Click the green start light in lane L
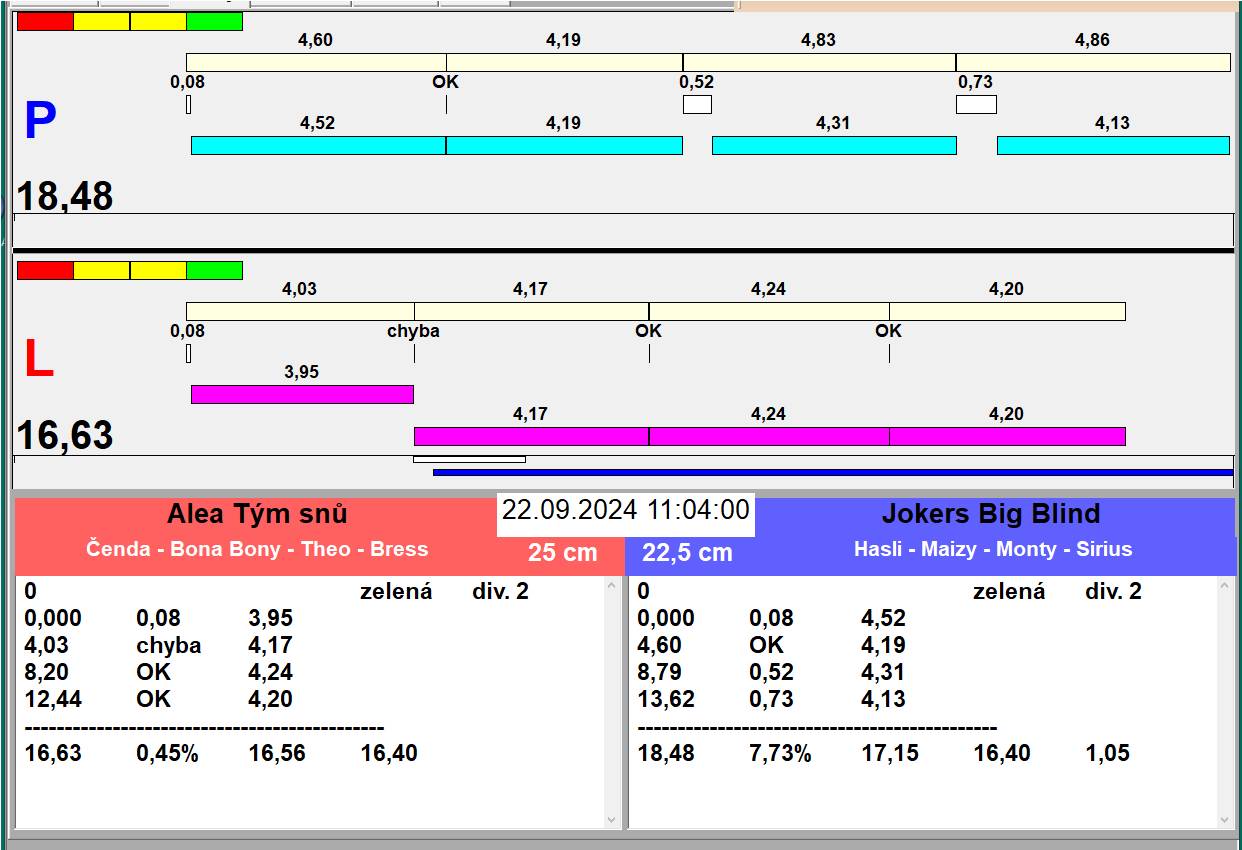Image resolution: width=1242 pixels, height=850 pixels. tap(214, 270)
